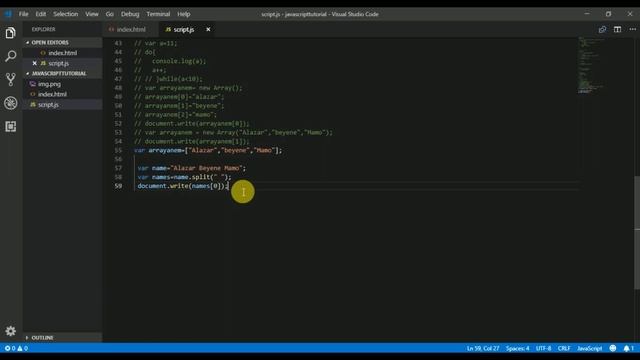Click the errors count in status bar
This screenshot has height=360, width=640.
(10, 348)
